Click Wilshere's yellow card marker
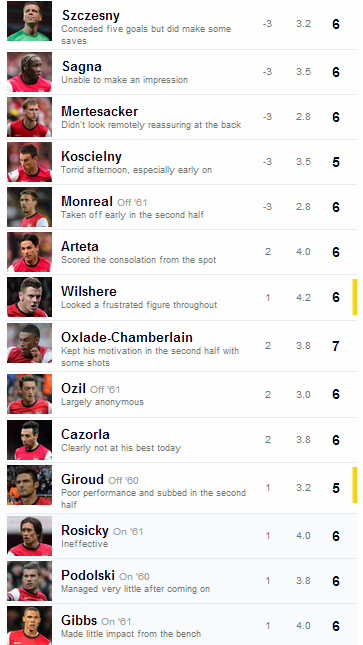Viewport: 363px width, 645px height. (354, 297)
